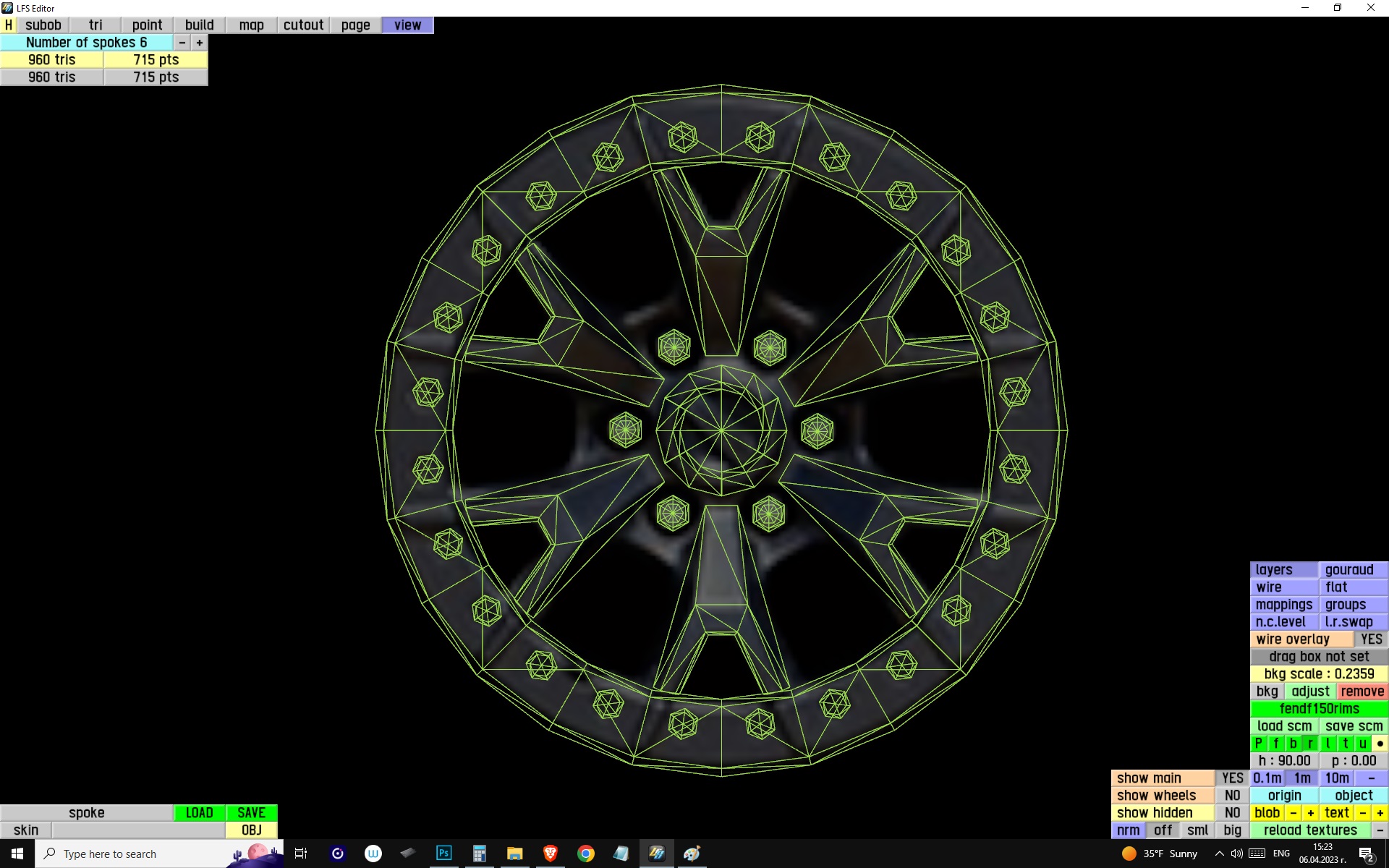Increase blob size with plus
The width and height of the screenshot is (1389, 868).
pos(1310,813)
